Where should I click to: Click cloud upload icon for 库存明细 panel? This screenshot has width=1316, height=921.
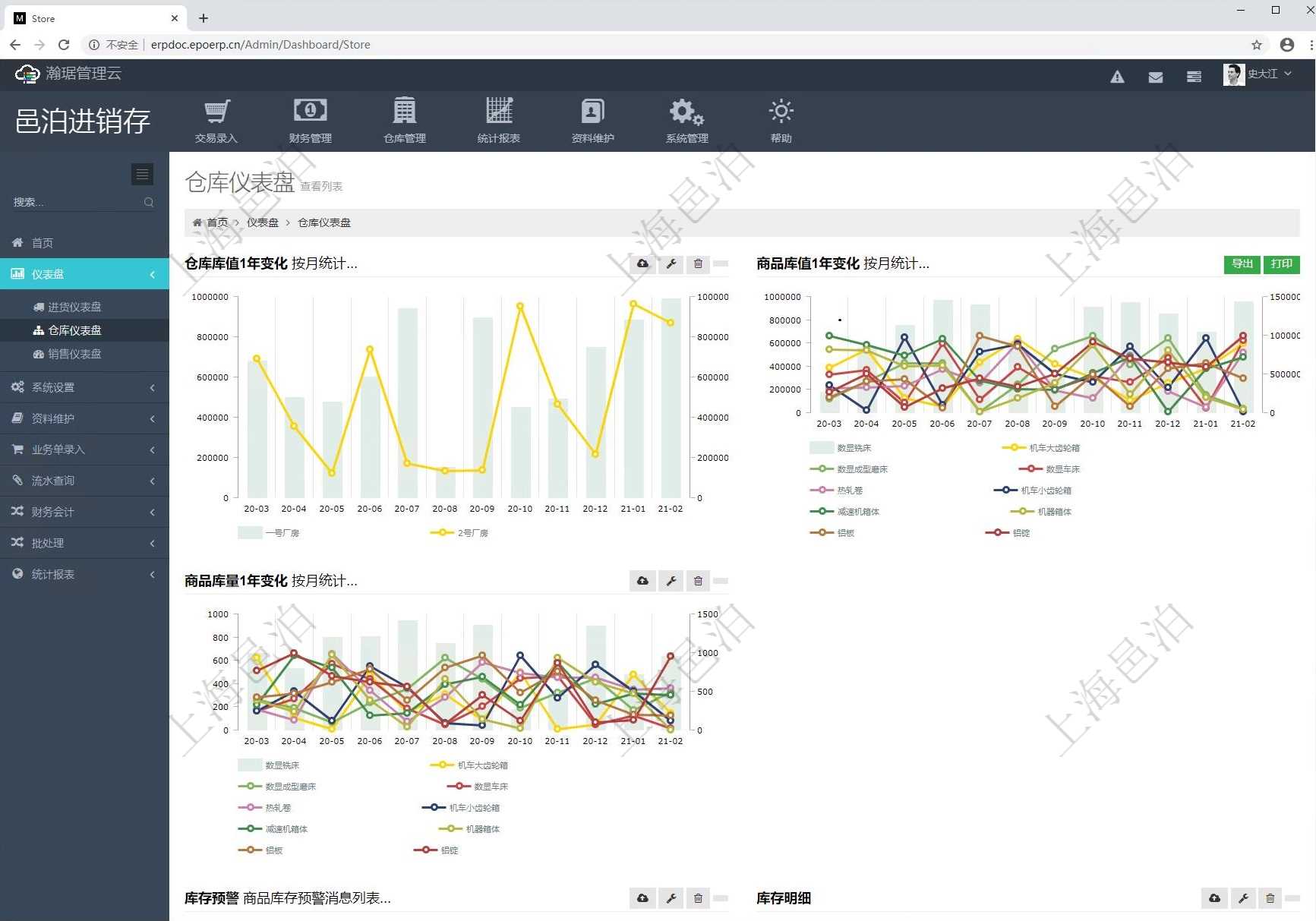[x=1214, y=898]
